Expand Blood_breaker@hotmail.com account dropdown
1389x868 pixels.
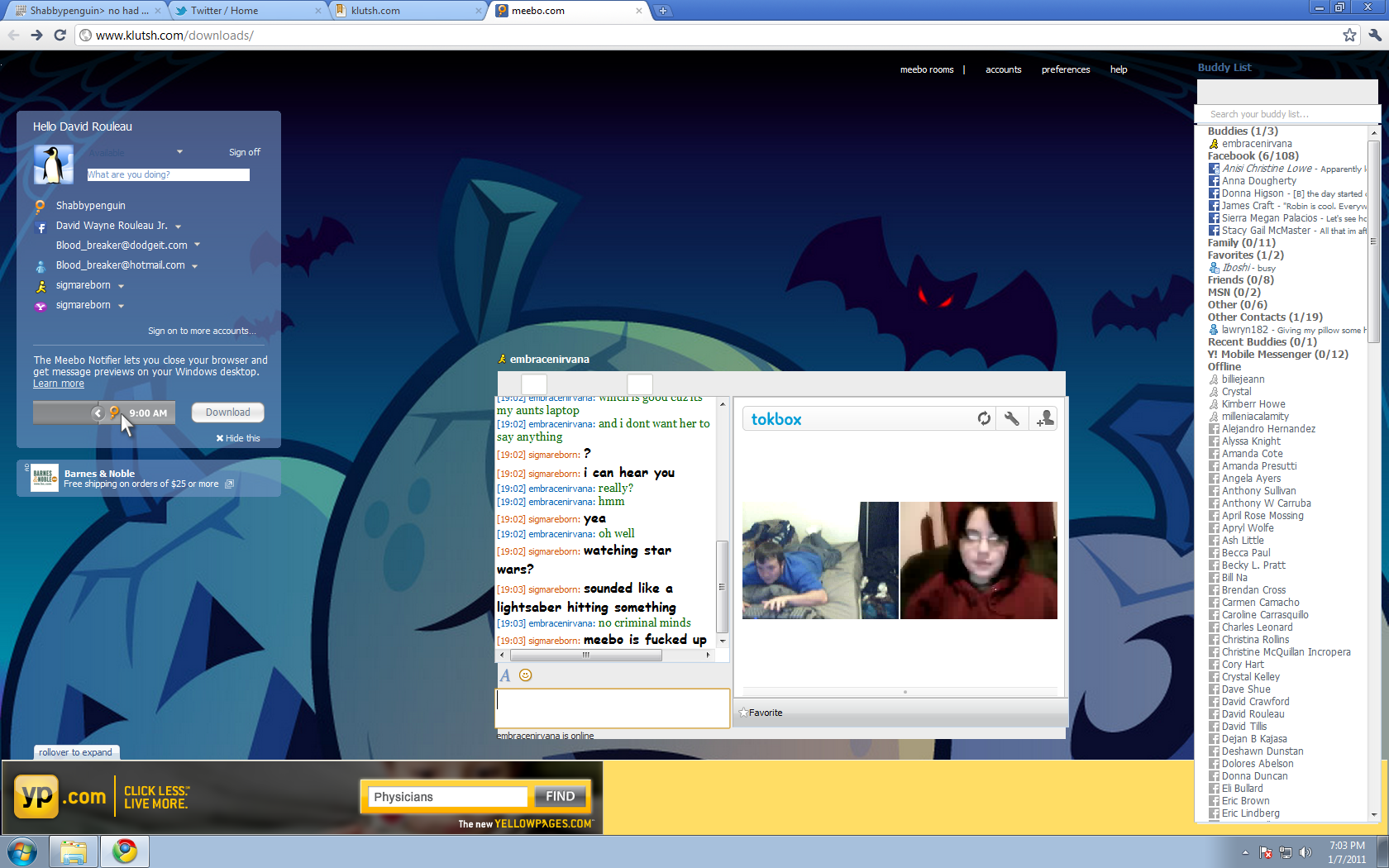pos(194,266)
